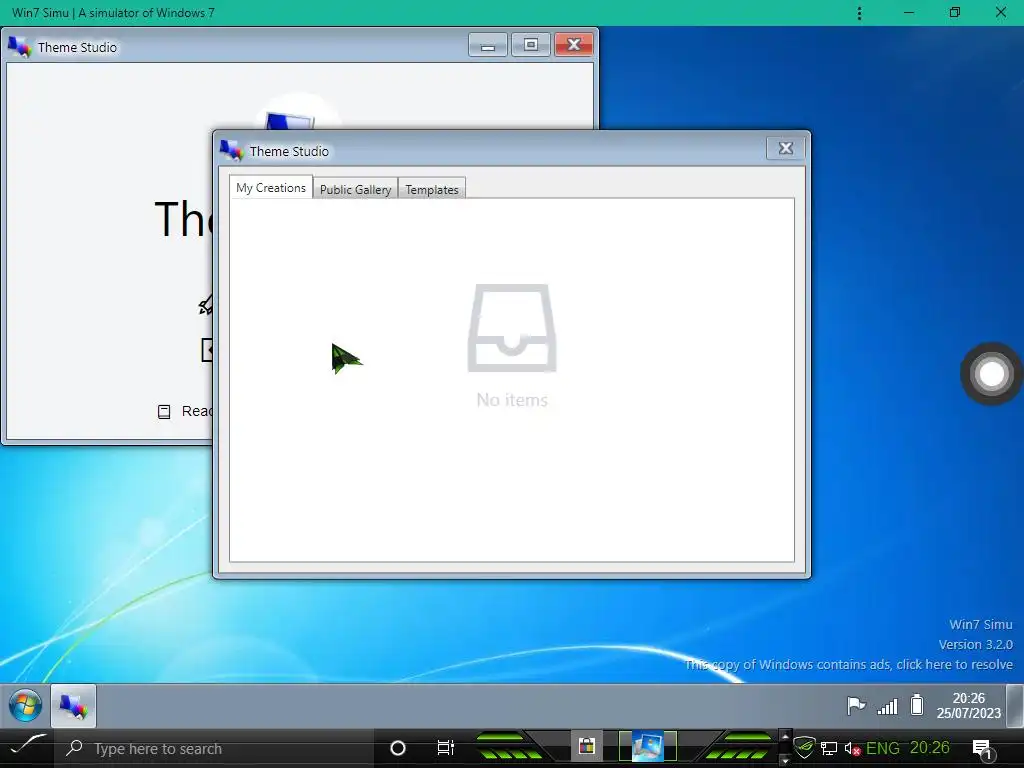This screenshot has height=768, width=1024.
Task: Open the Action Center flag icon
Action: (856, 705)
